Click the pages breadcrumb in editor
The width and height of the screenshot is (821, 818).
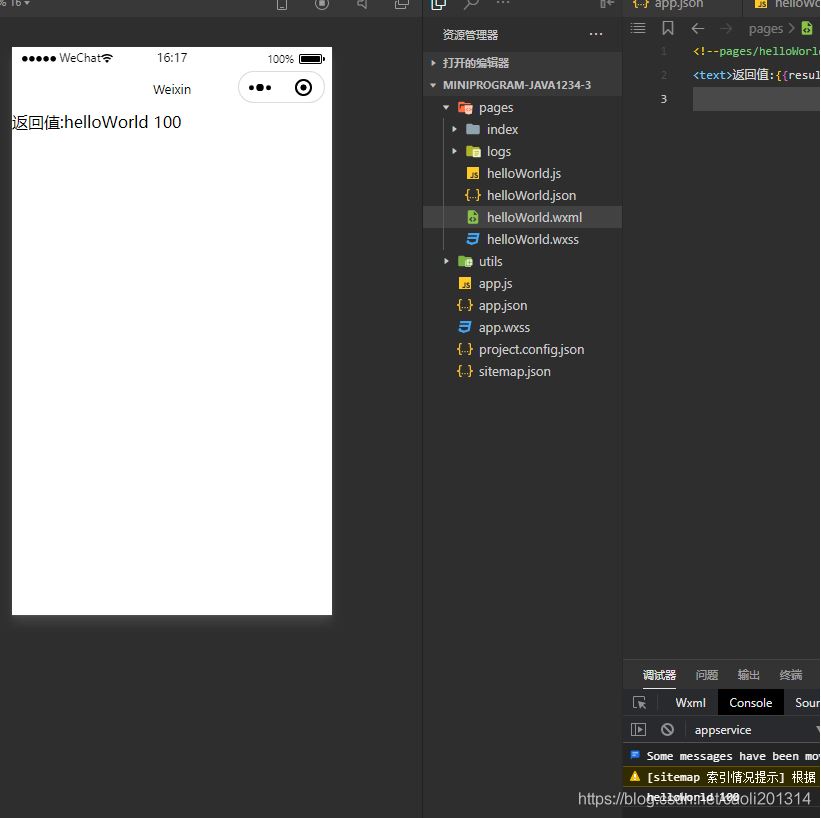click(765, 29)
